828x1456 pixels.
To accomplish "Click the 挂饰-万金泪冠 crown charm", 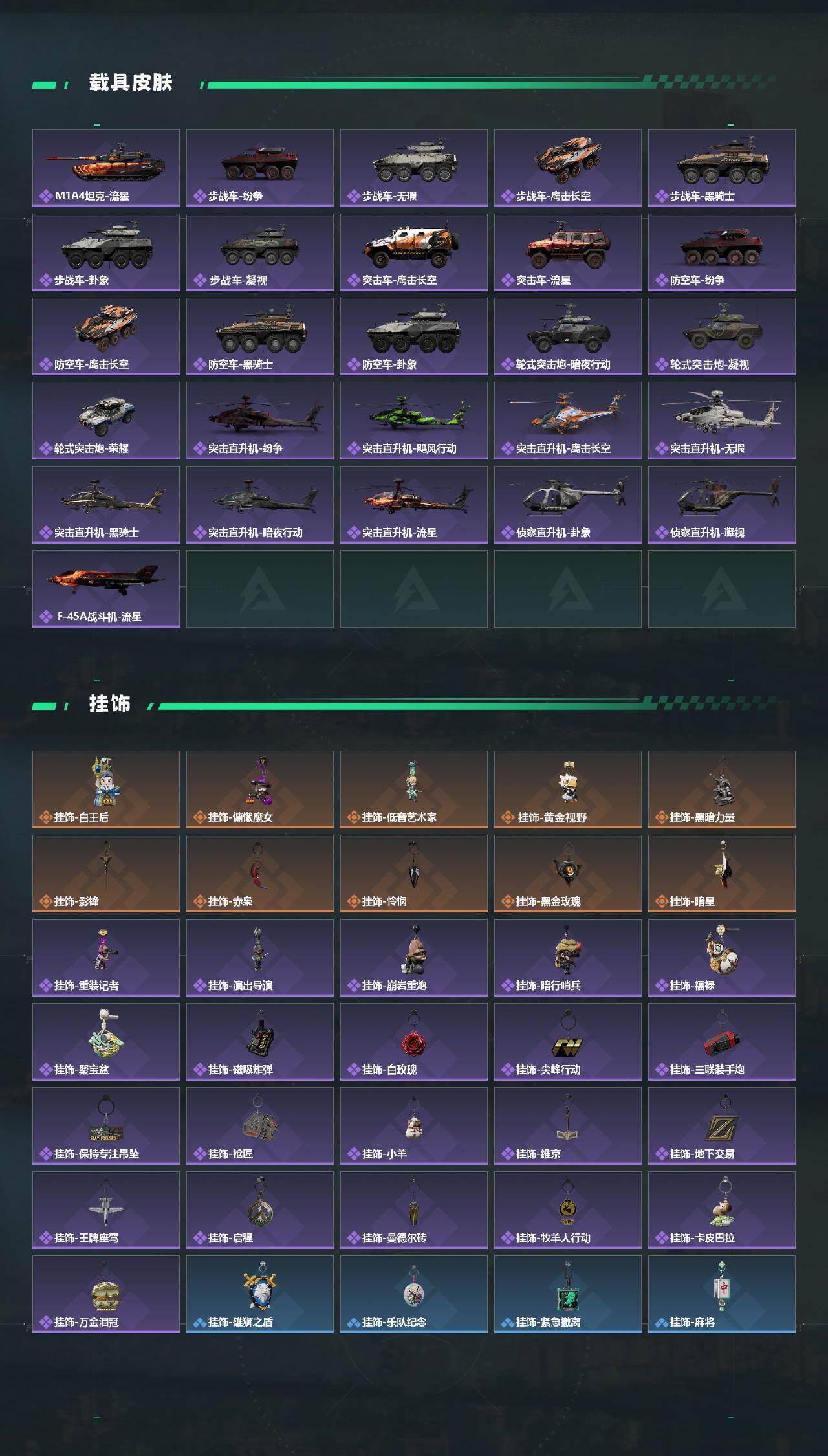I will (106, 1294).
